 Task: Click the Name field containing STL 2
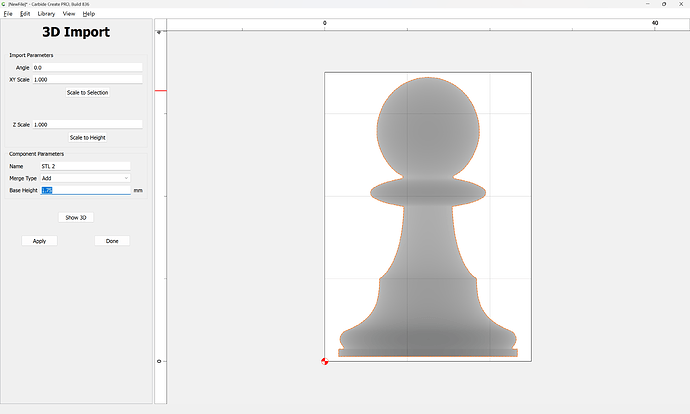(86, 166)
